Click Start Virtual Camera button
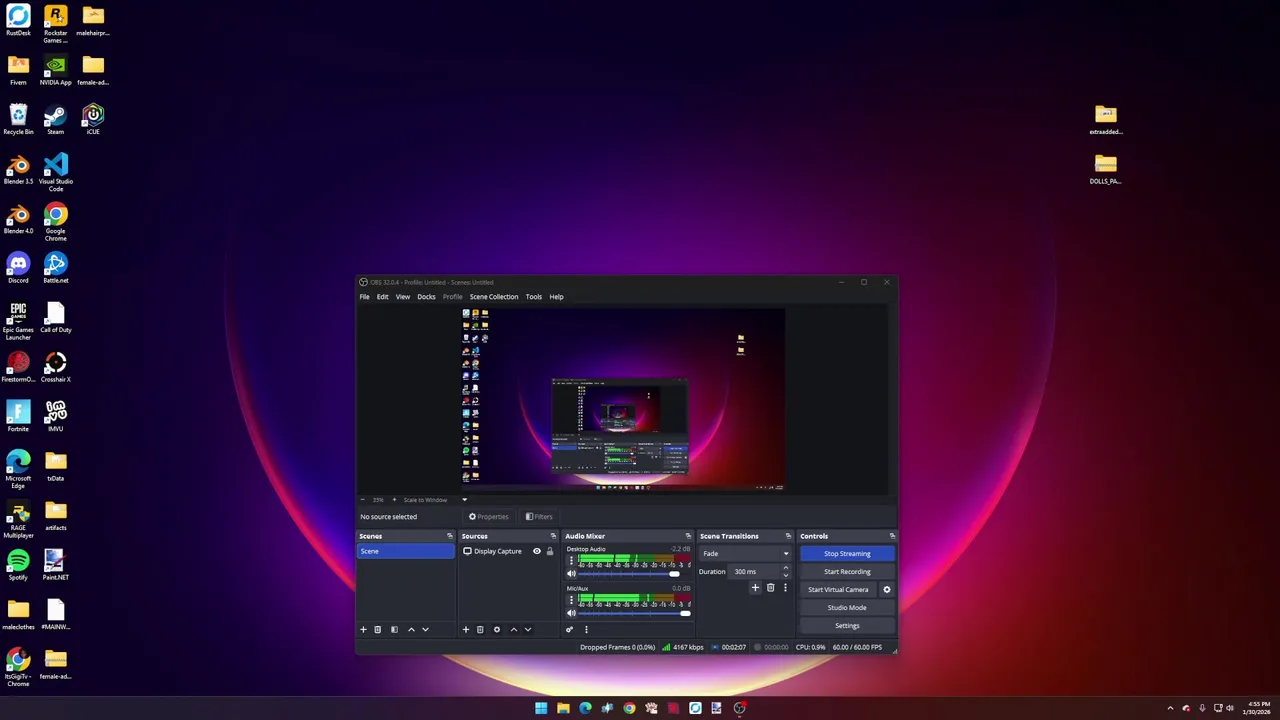This screenshot has height=720, width=1280. 838,590
